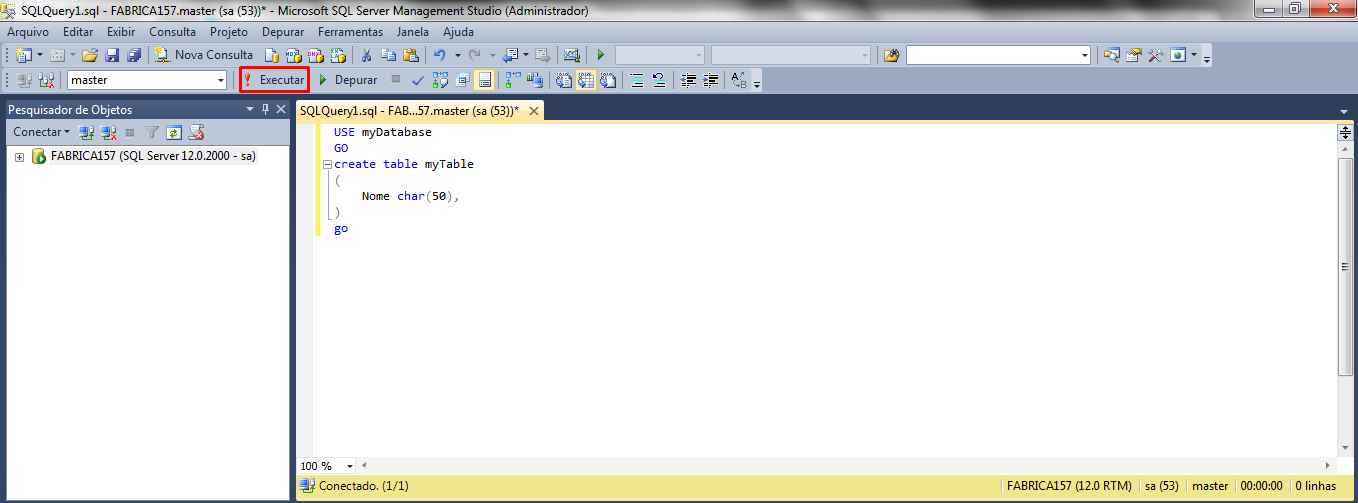Toggle the highlighted results-to-grid button
1358x503 pixels.
click(585, 80)
